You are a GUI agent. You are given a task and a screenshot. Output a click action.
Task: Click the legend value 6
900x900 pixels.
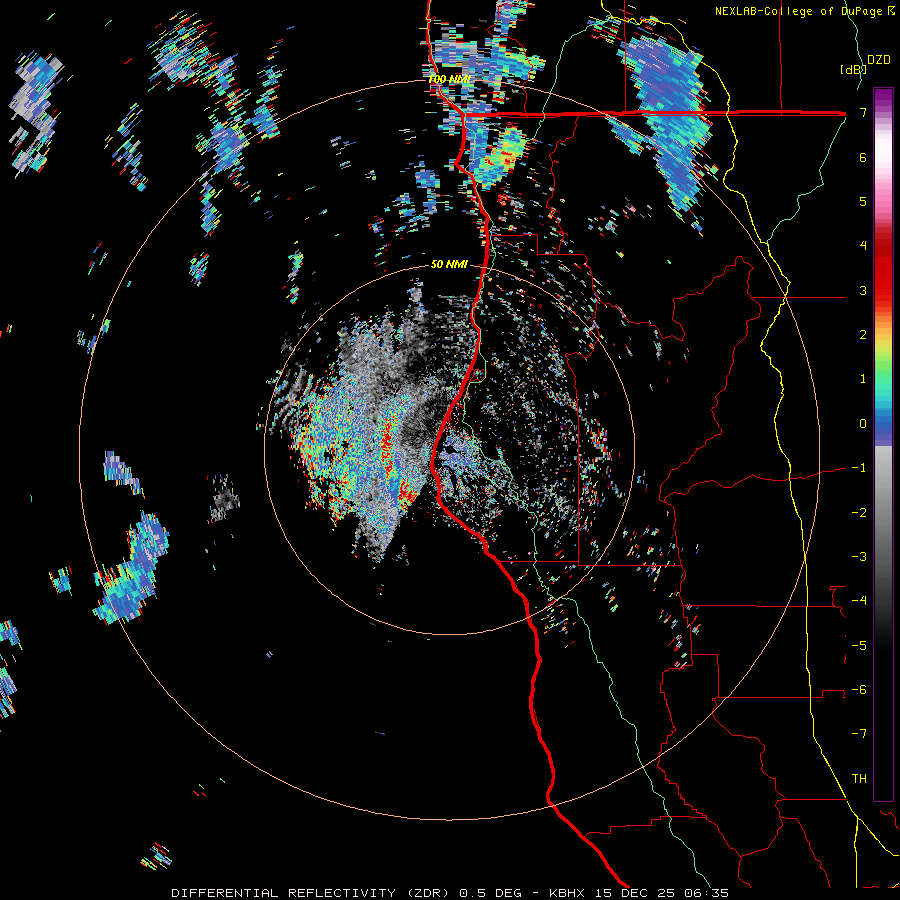863,157
